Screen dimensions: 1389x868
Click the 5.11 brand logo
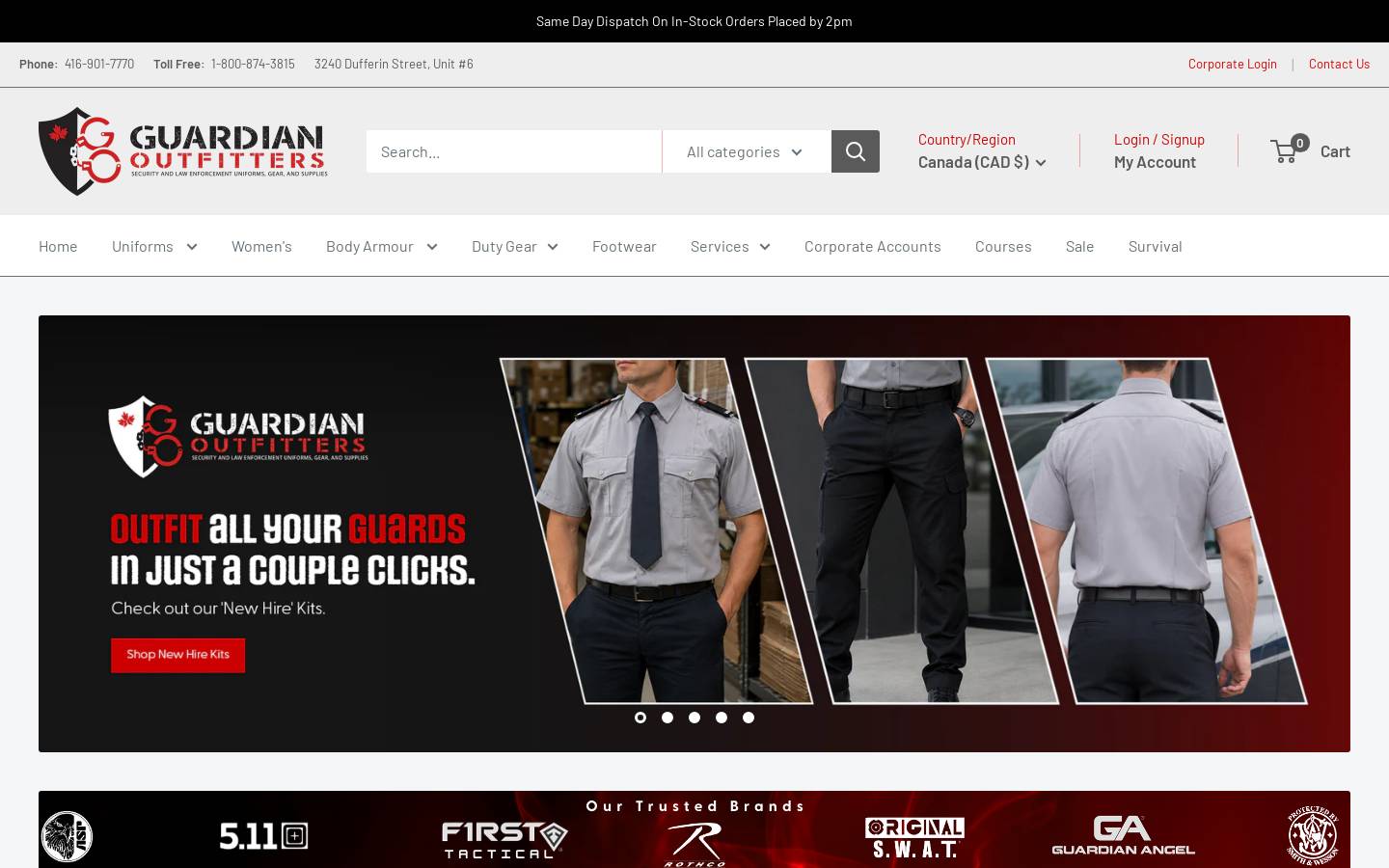click(263, 835)
